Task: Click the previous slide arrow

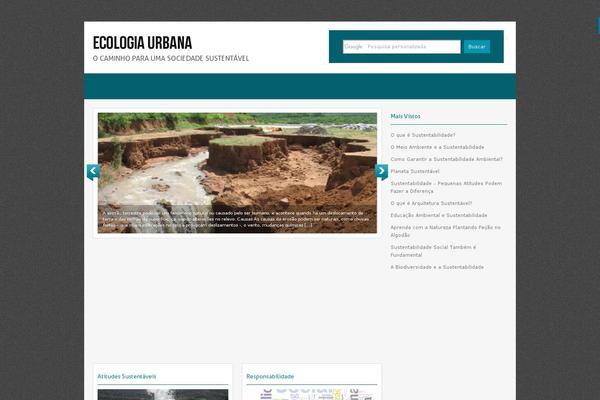Action: (x=93, y=171)
